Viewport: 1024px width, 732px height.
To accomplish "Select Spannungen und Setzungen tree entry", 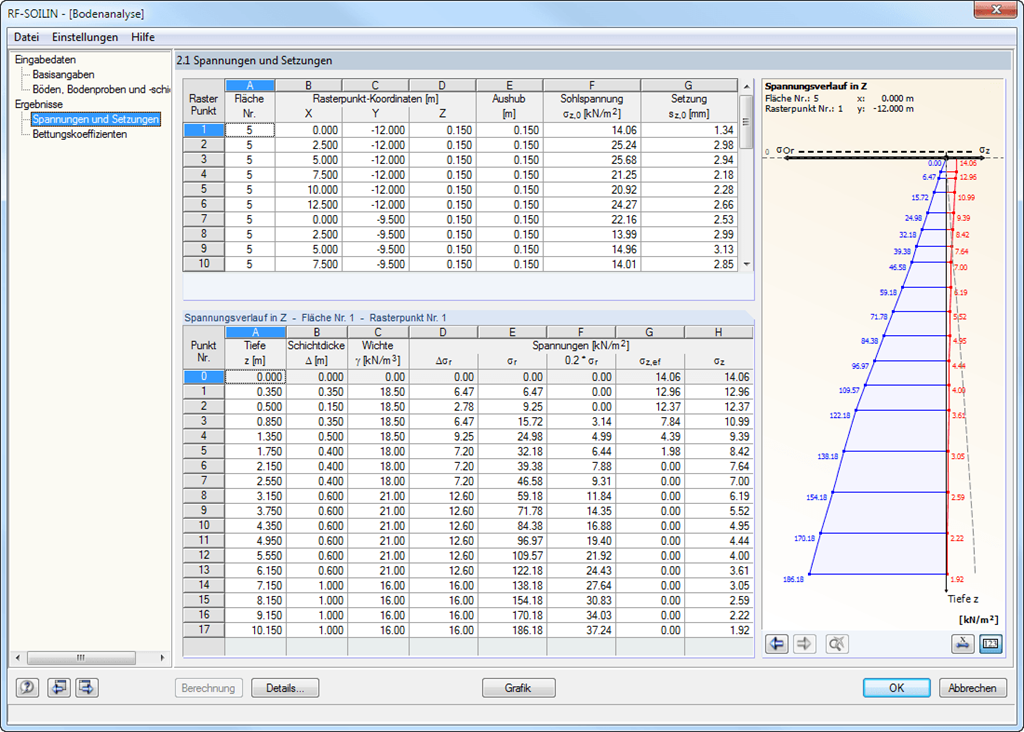I will point(95,119).
